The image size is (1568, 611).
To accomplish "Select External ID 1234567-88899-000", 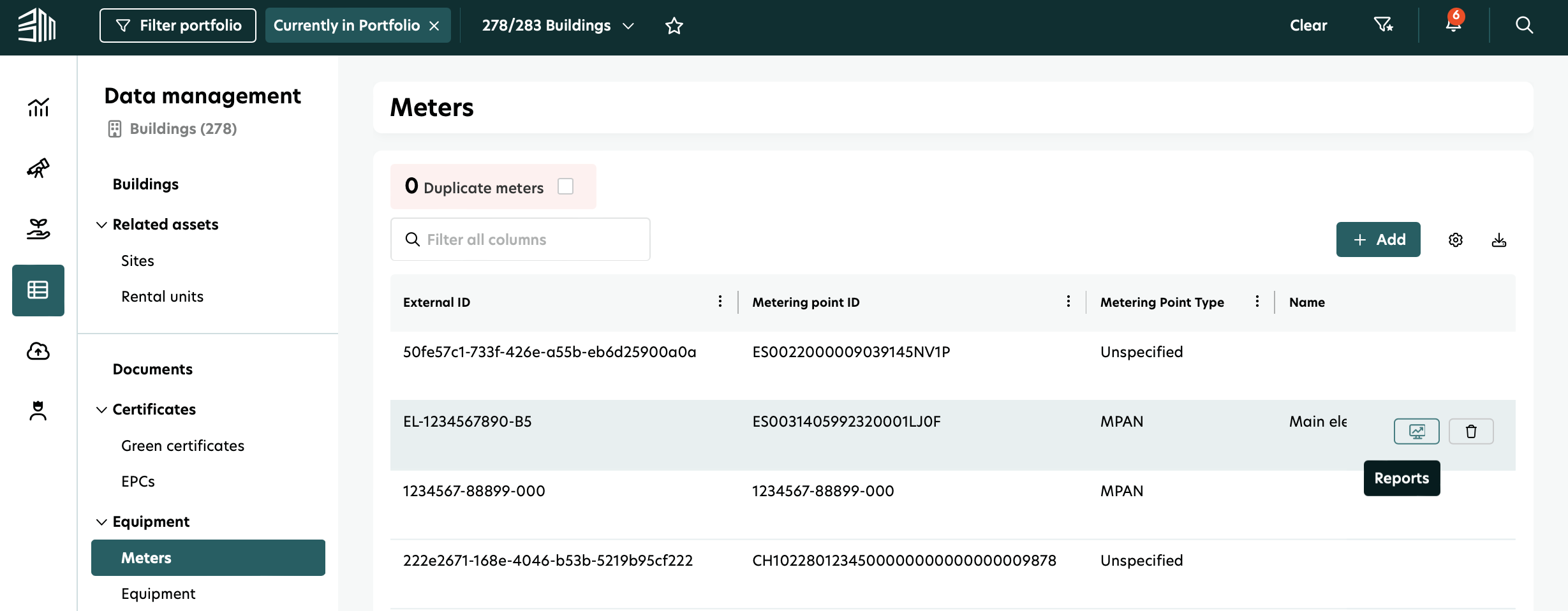I will (x=474, y=491).
